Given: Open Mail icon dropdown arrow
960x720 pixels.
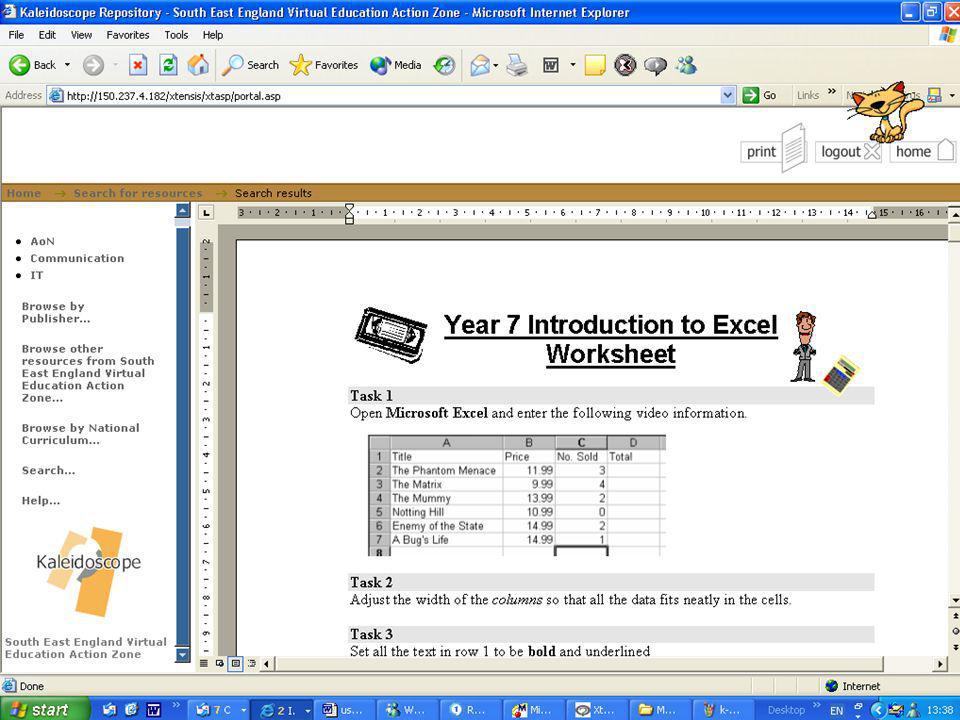Looking at the screenshot, I should (x=495, y=65).
